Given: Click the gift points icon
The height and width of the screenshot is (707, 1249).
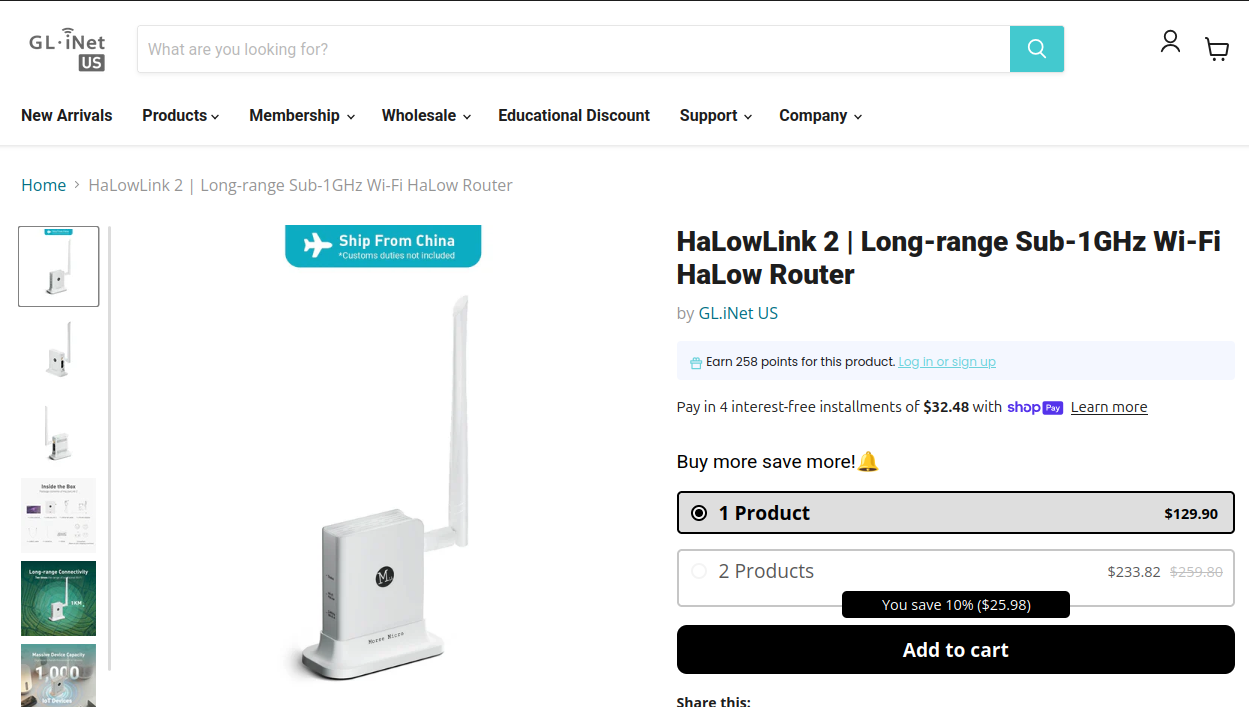Looking at the screenshot, I should [696, 362].
